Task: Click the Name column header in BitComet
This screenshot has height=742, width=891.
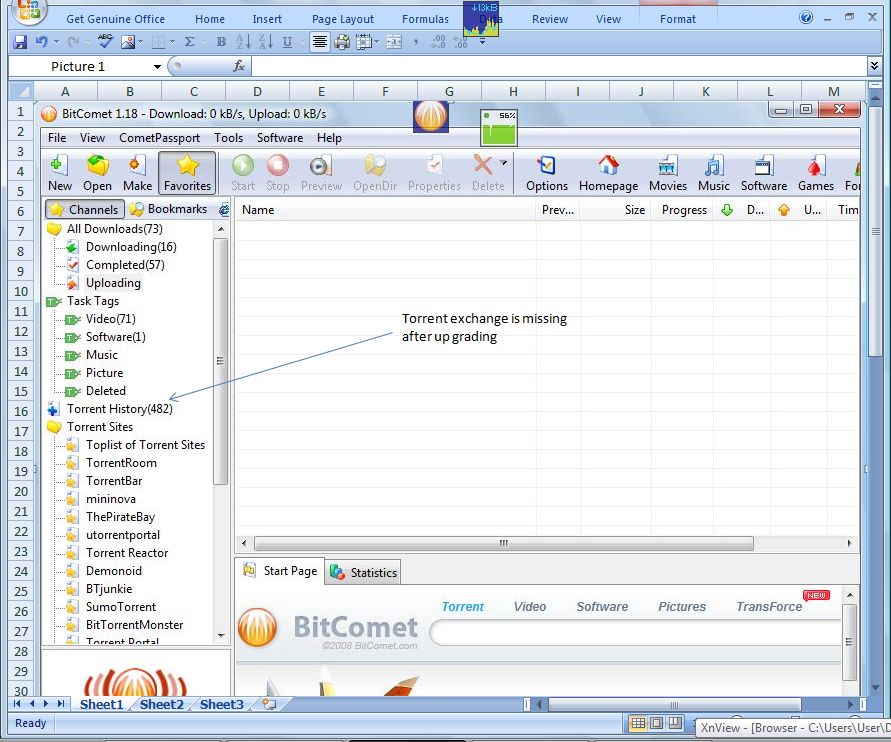Action: point(386,210)
